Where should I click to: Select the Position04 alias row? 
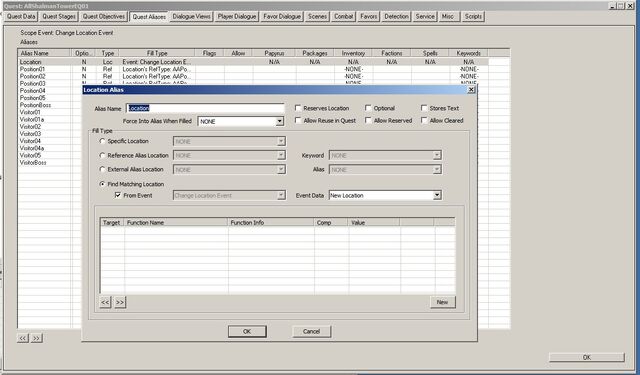pos(33,91)
